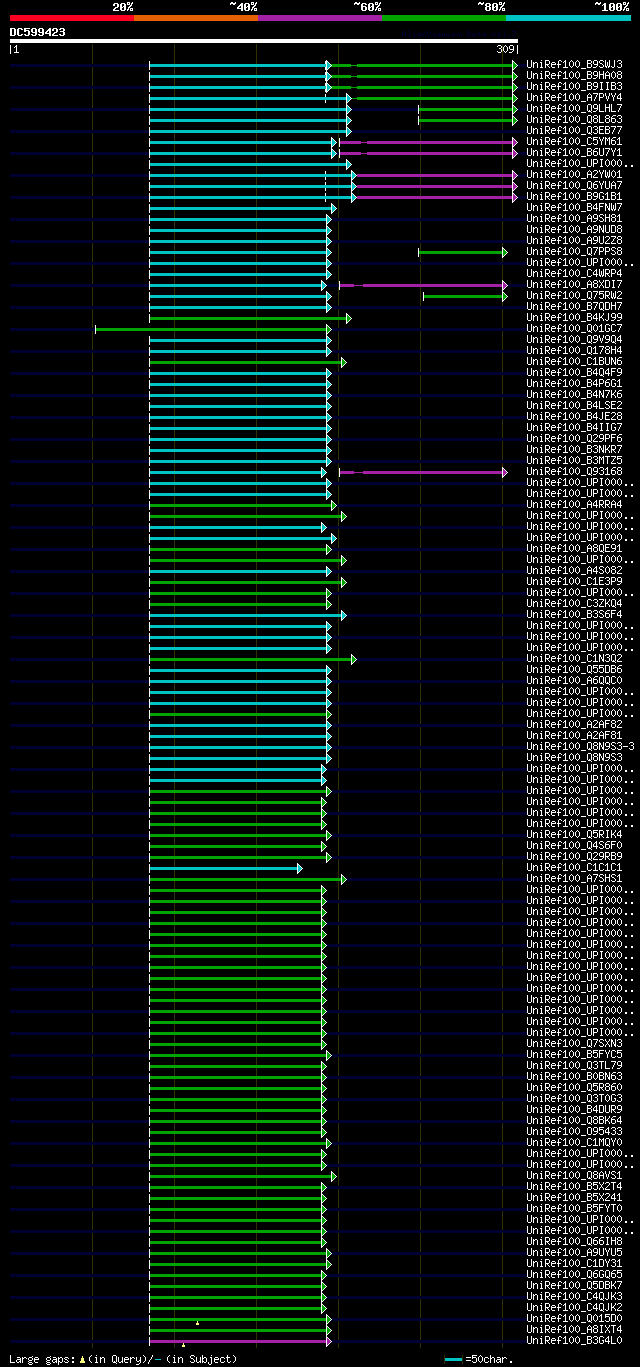Select UniRef100_A9NUD8 label
Viewport: 640px width, 1367px height.
point(574,229)
